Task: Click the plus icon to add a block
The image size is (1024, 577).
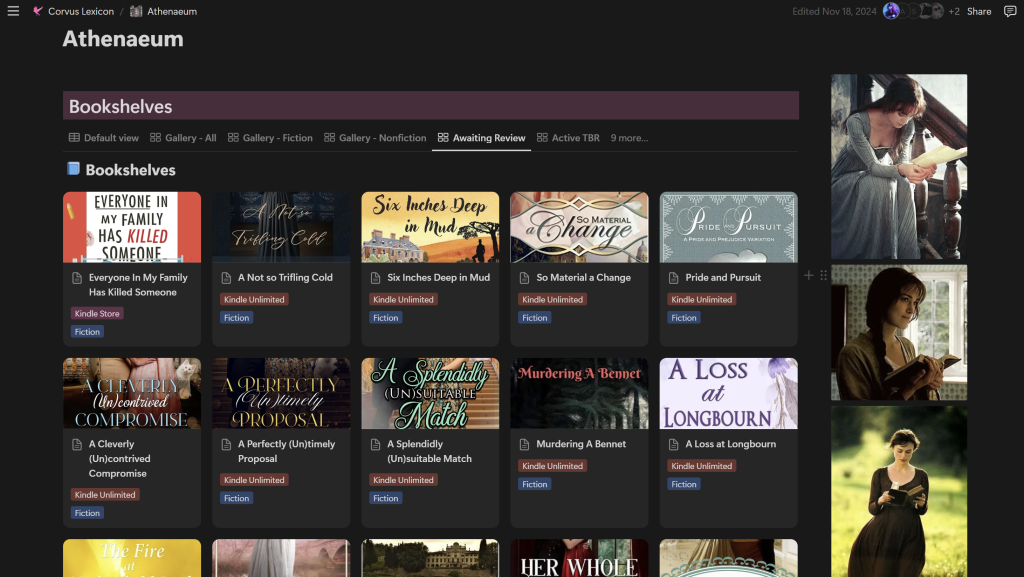Action: [x=809, y=275]
